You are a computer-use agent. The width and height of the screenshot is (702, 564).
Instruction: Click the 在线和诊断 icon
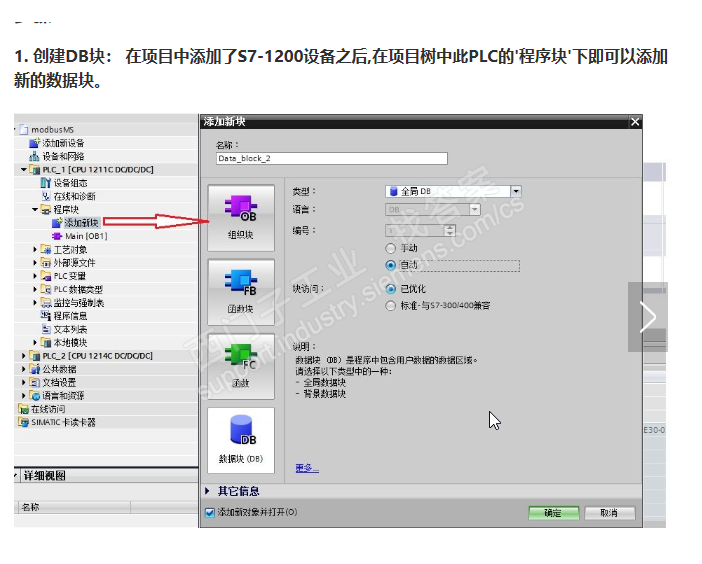pos(46,196)
